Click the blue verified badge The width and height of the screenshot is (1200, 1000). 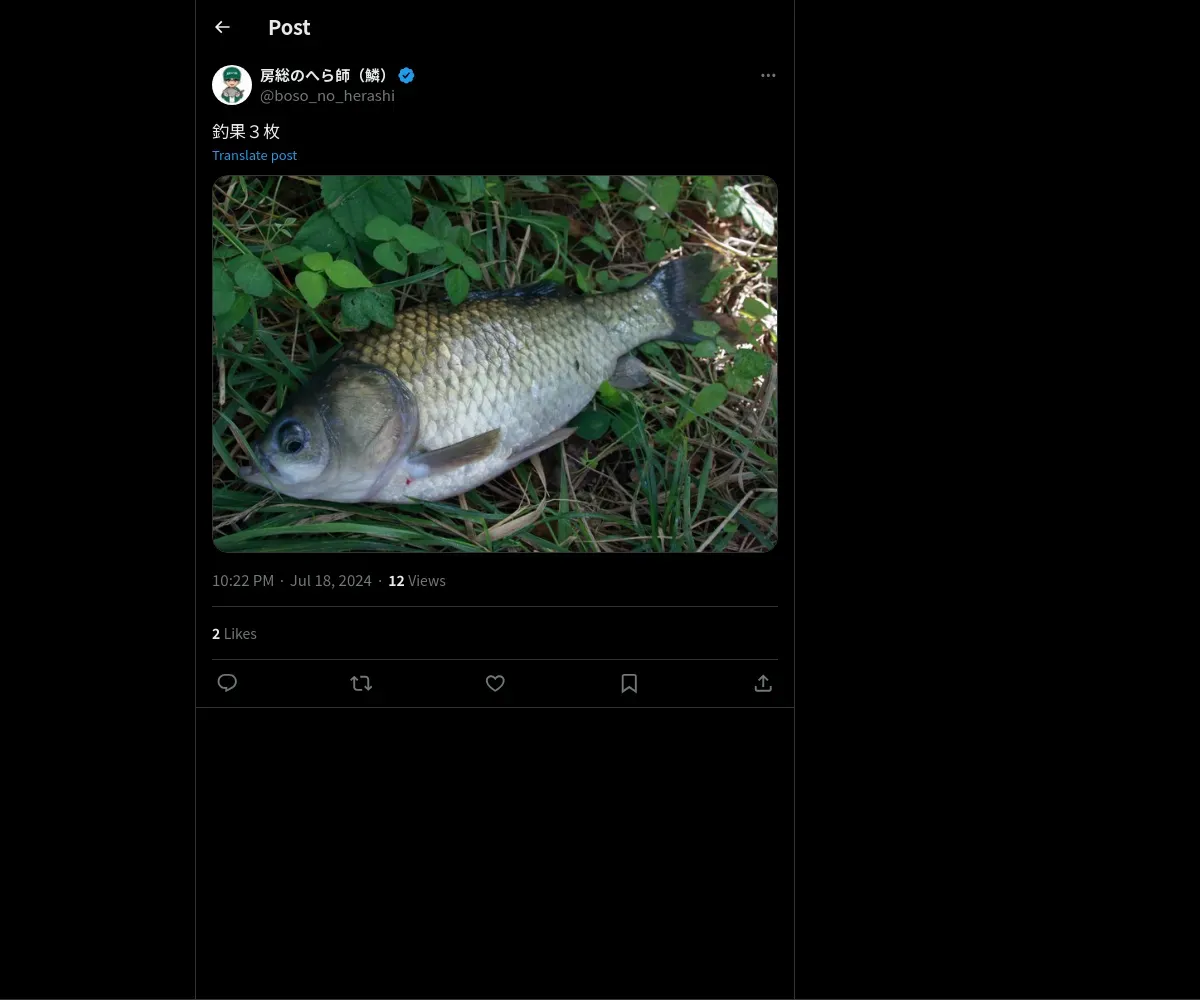point(406,76)
